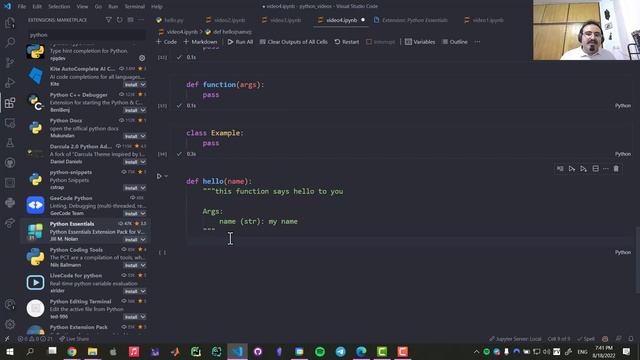Open more cell actions ellipsis in cell toolbar
The image size is (640, 360).
(x=606, y=169)
